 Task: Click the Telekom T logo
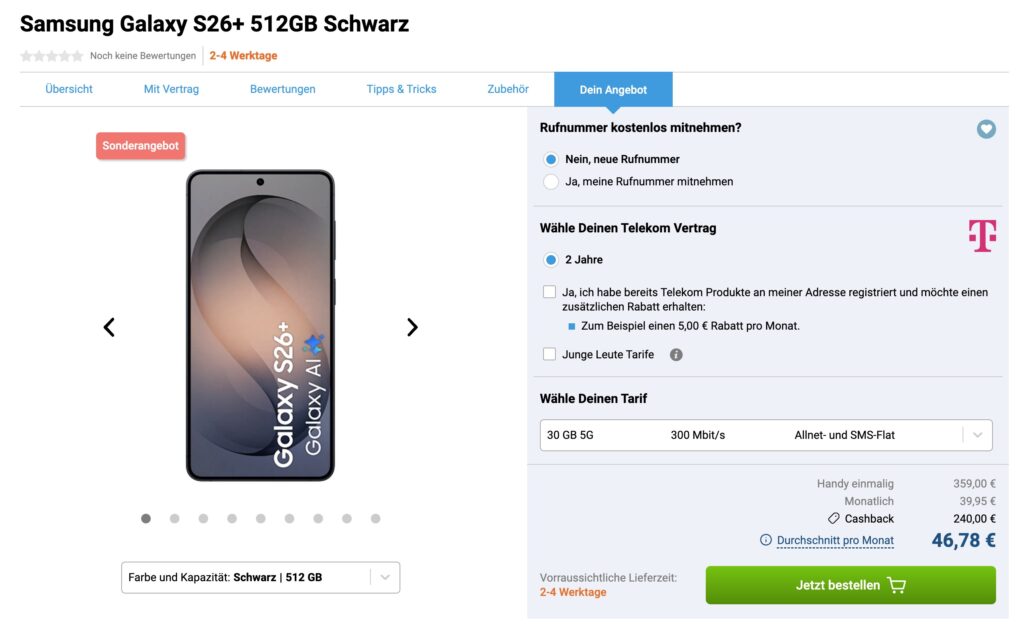[x=982, y=236]
